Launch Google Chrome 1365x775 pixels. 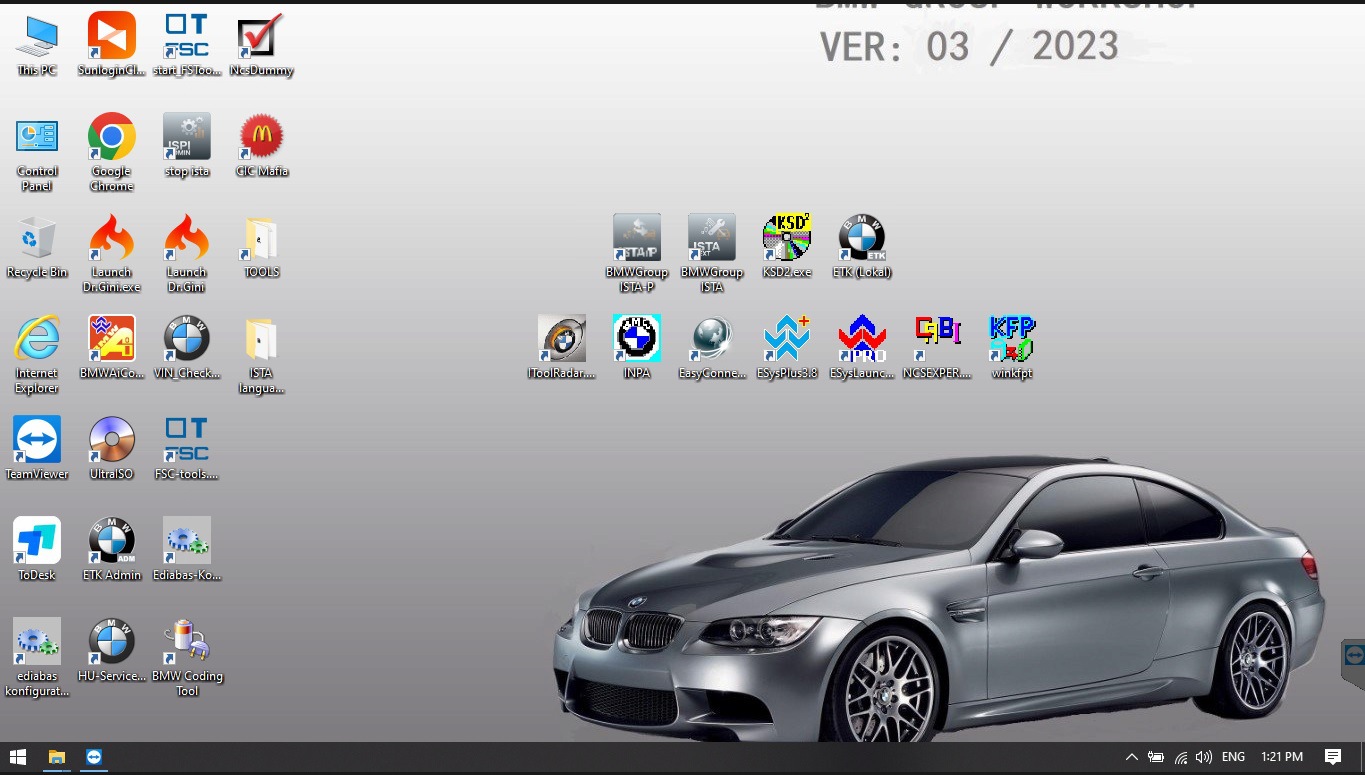[111, 137]
